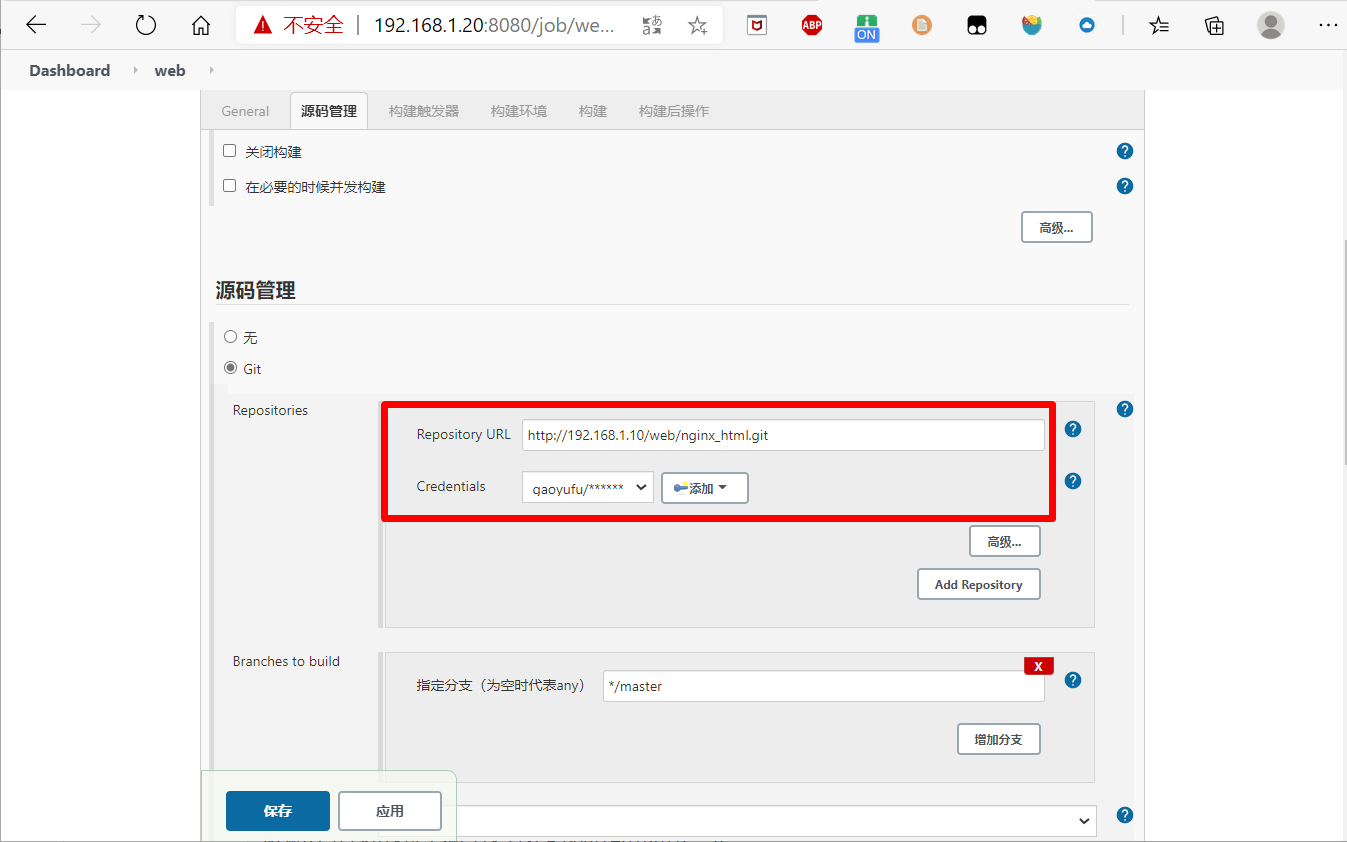Show help for Credentials field
The height and width of the screenshot is (842, 1347).
coord(1073,481)
